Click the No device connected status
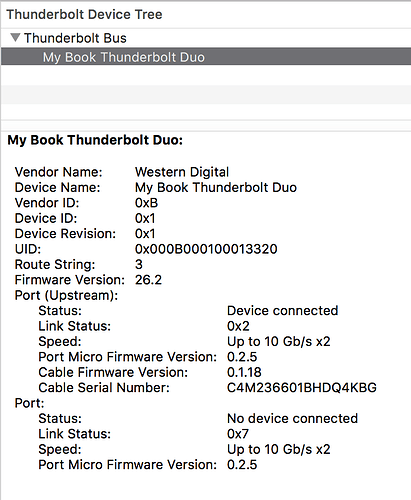Image resolution: width=411 pixels, height=500 pixels. (x=293, y=418)
